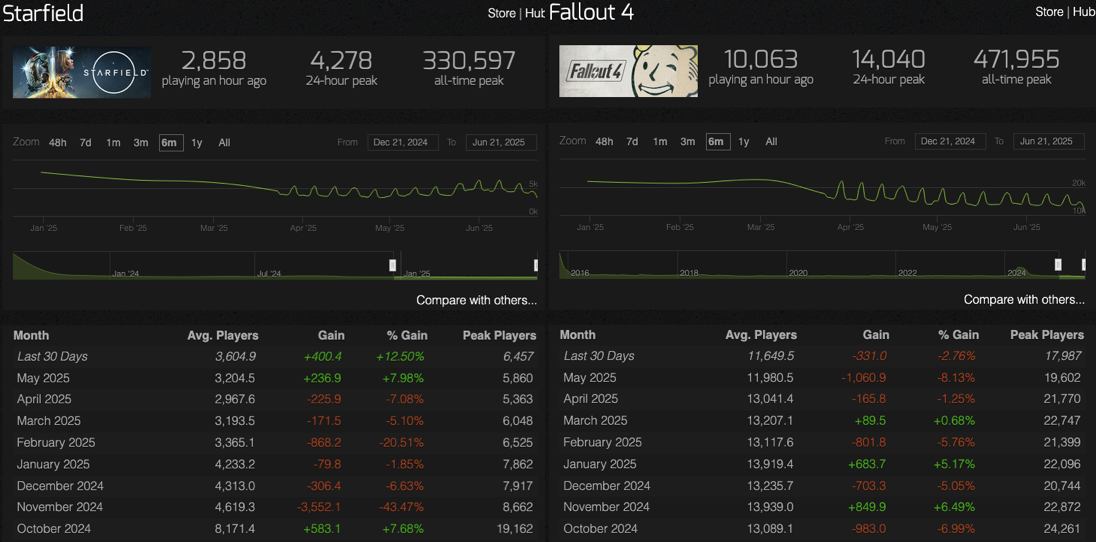Set Fallout 4 chart zoom to 3m

[x=688, y=142]
